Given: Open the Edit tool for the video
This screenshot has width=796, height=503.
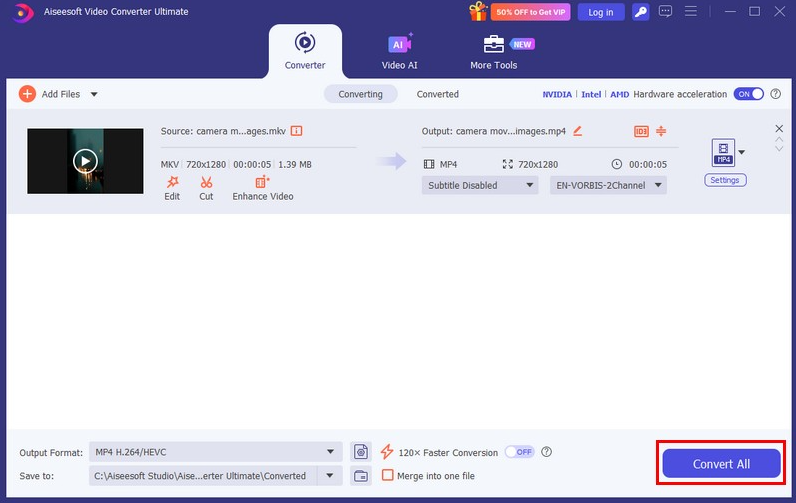Looking at the screenshot, I should click(172, 188).
